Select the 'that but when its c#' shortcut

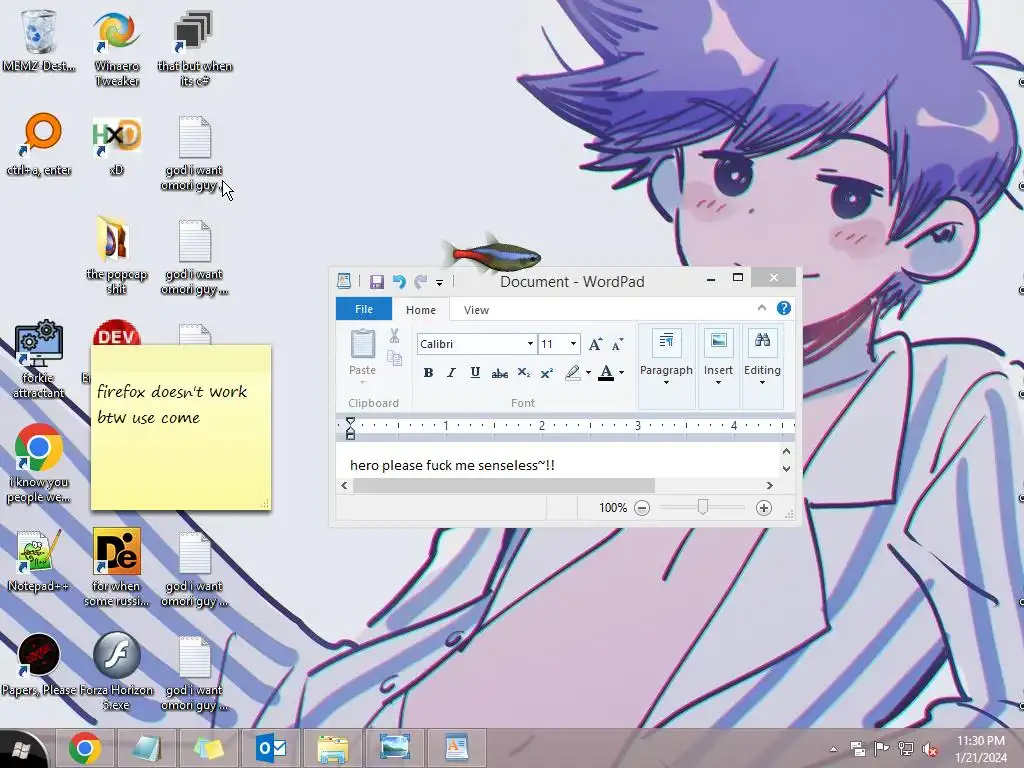pyautogui.click(x=194, y=48)
